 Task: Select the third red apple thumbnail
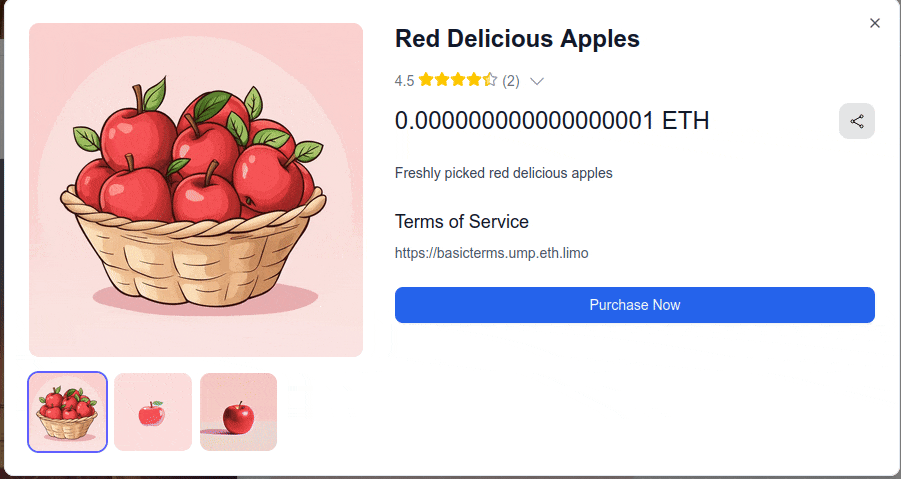238,412
